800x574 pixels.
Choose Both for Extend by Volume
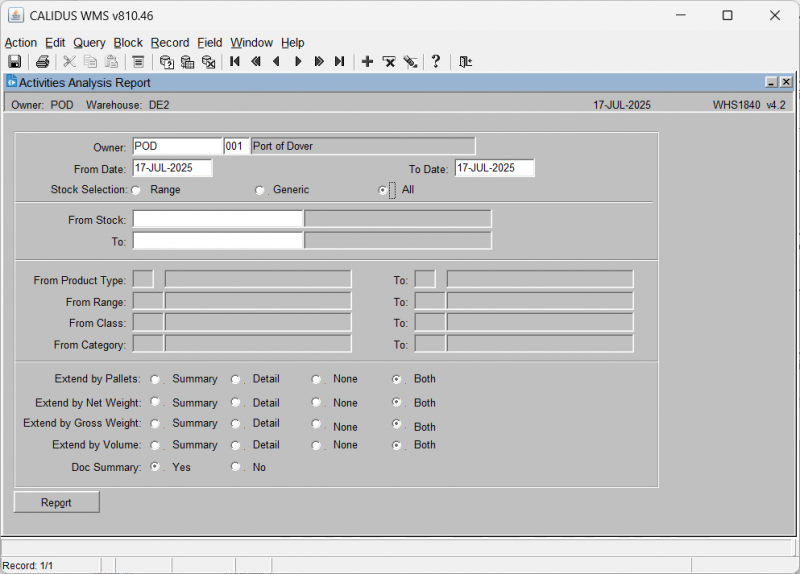(396, 445)
